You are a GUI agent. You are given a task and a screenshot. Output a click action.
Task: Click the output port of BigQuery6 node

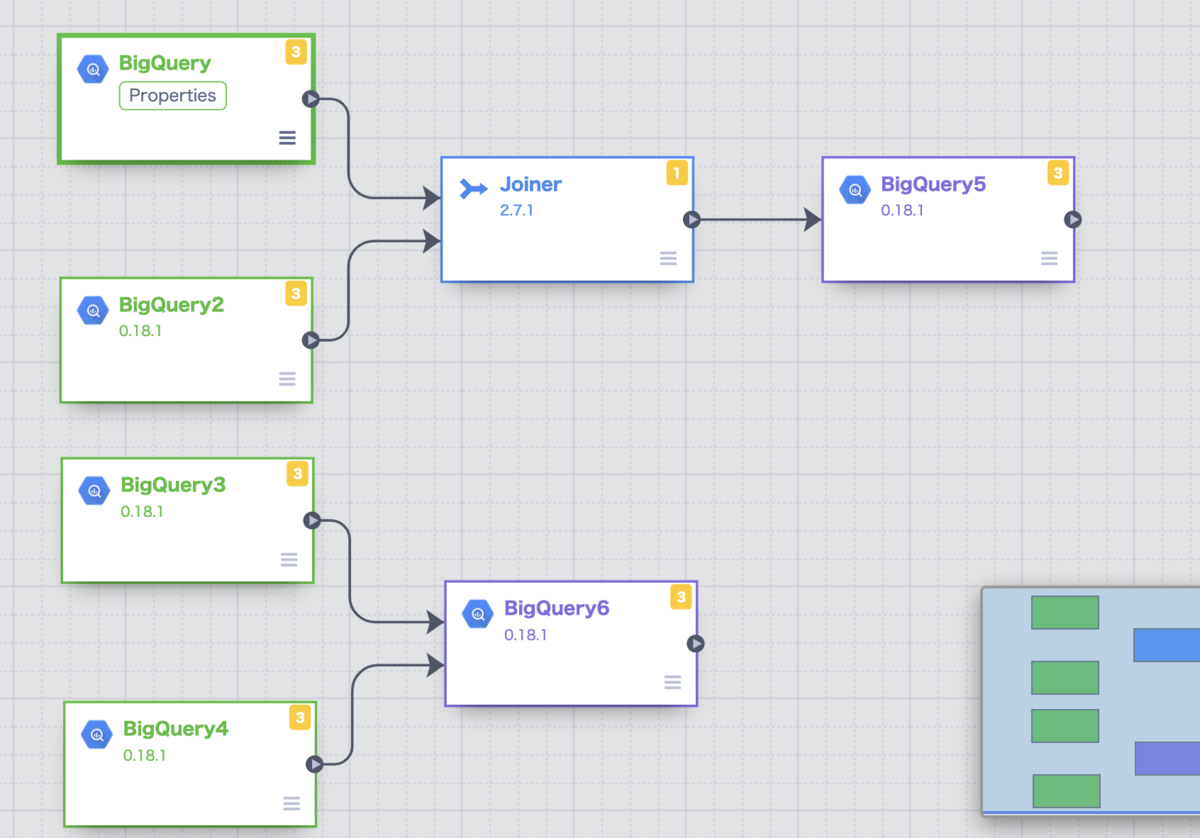coord(696,644)
